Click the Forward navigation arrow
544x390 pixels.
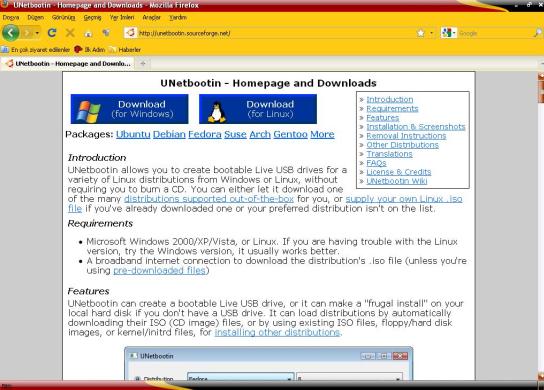coord(27,33)
